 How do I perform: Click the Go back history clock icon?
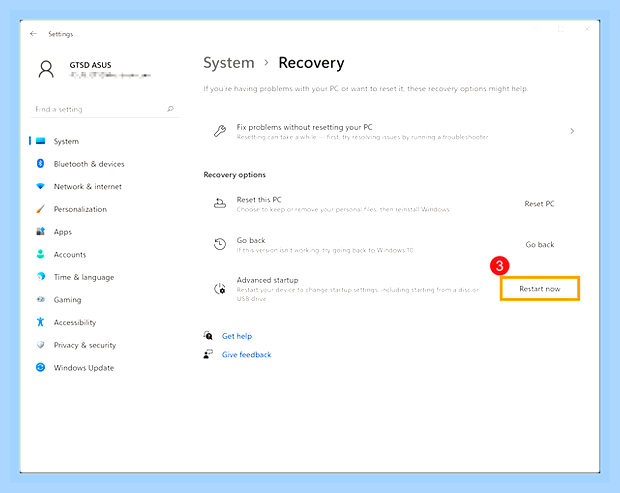[220, 244]
